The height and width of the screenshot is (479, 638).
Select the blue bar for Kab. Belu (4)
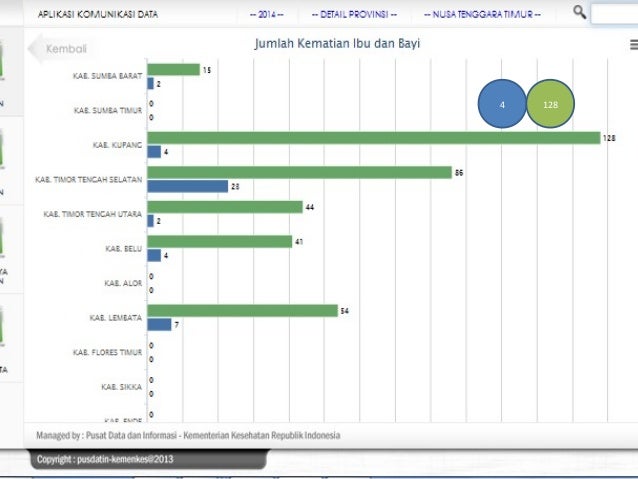pos(154,256)
